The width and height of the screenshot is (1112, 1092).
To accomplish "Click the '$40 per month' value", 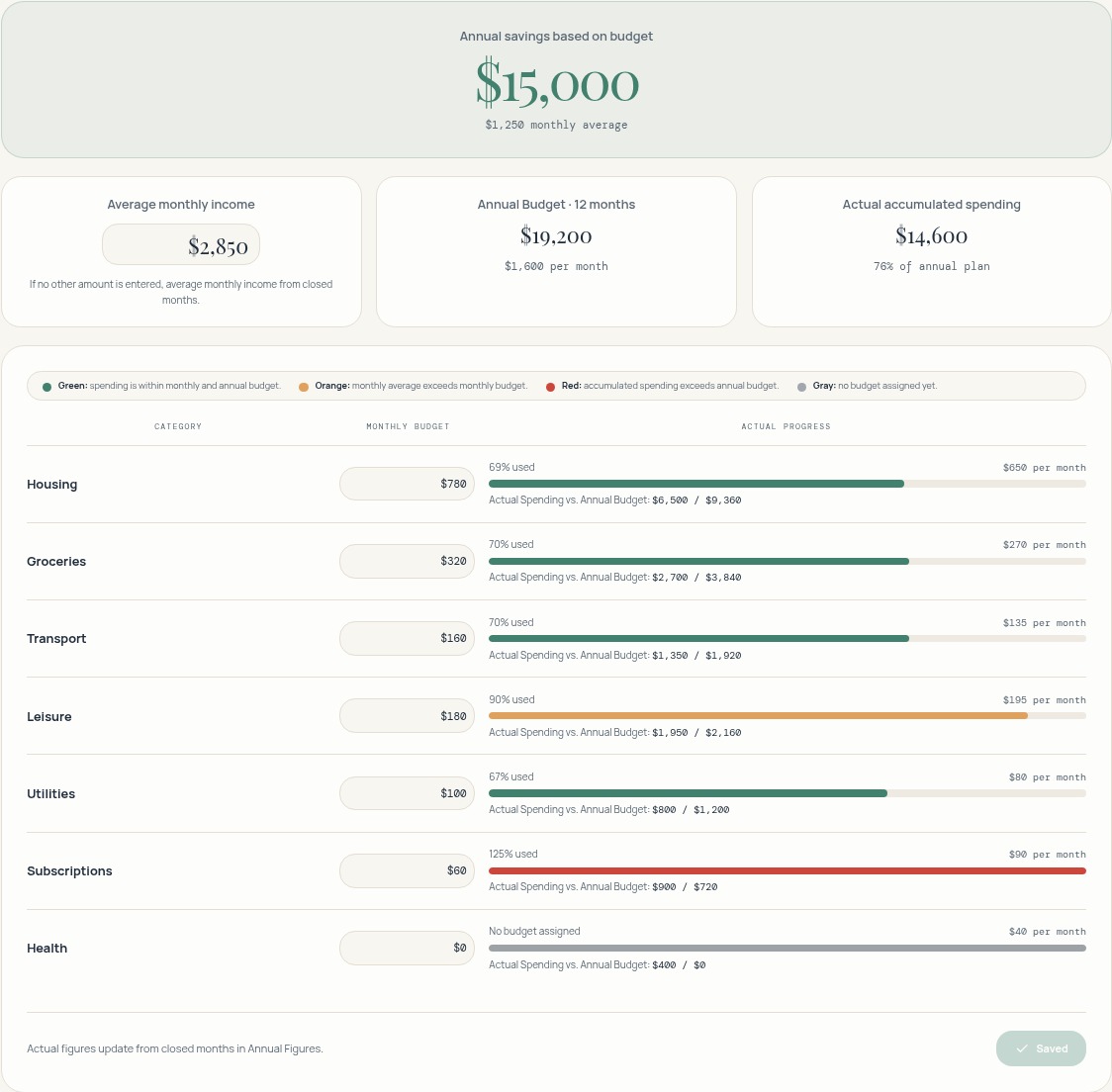I will (x=1047, y=933).
